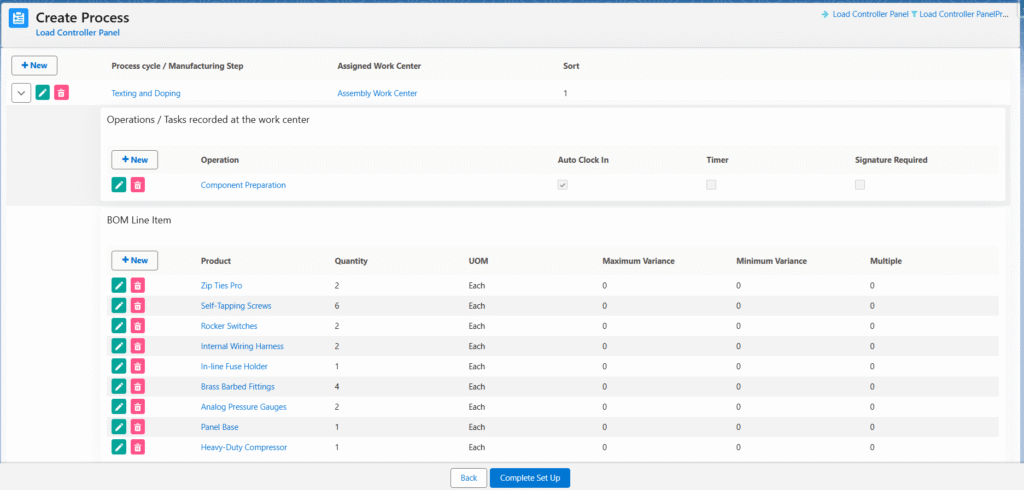Enable Timer for Component Preparation
Screen dimensions: 1024x490
click(x=711, y=185)
